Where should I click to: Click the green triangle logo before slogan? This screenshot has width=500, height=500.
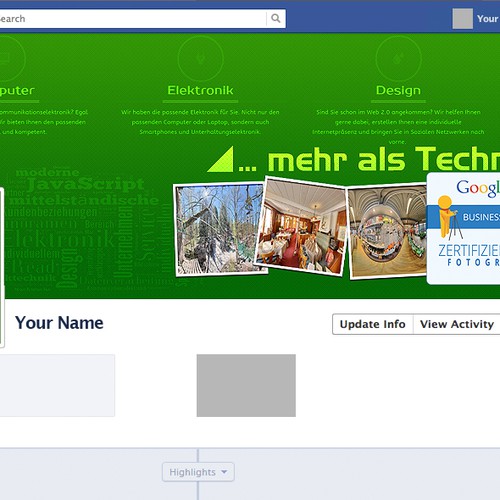tap(220, 159)
